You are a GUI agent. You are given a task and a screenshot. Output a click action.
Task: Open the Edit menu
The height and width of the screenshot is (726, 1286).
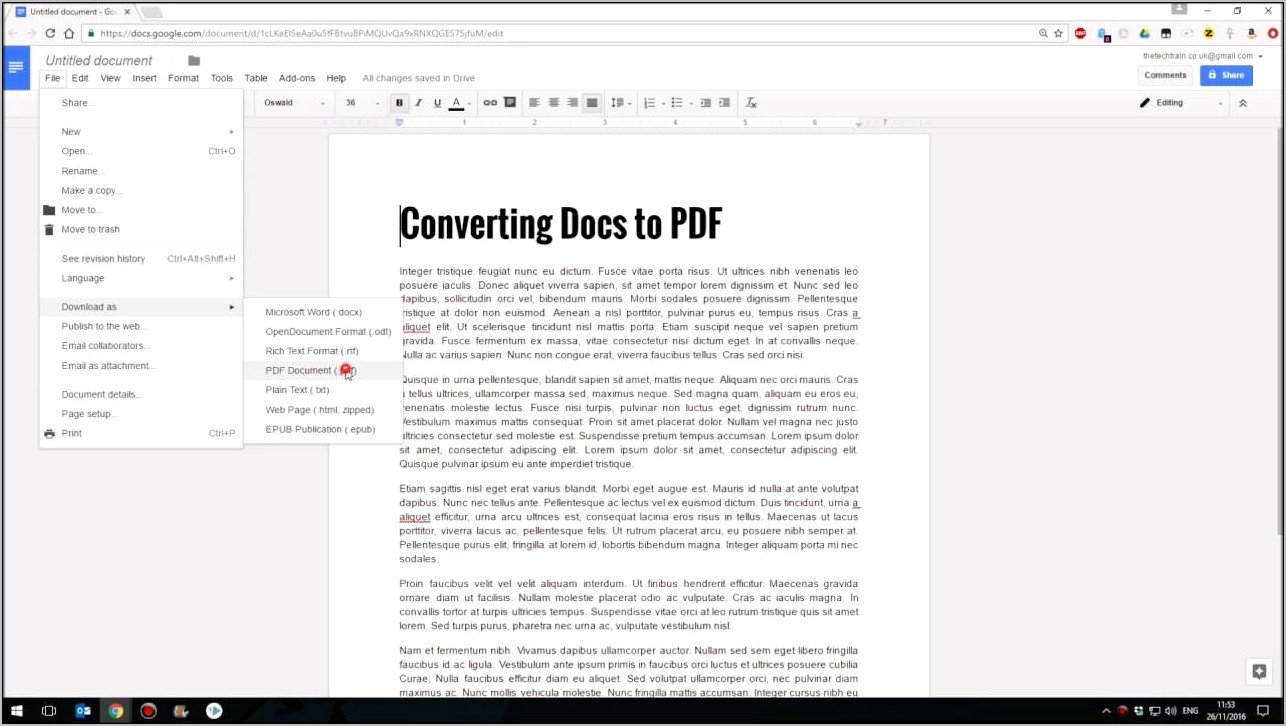80,78
